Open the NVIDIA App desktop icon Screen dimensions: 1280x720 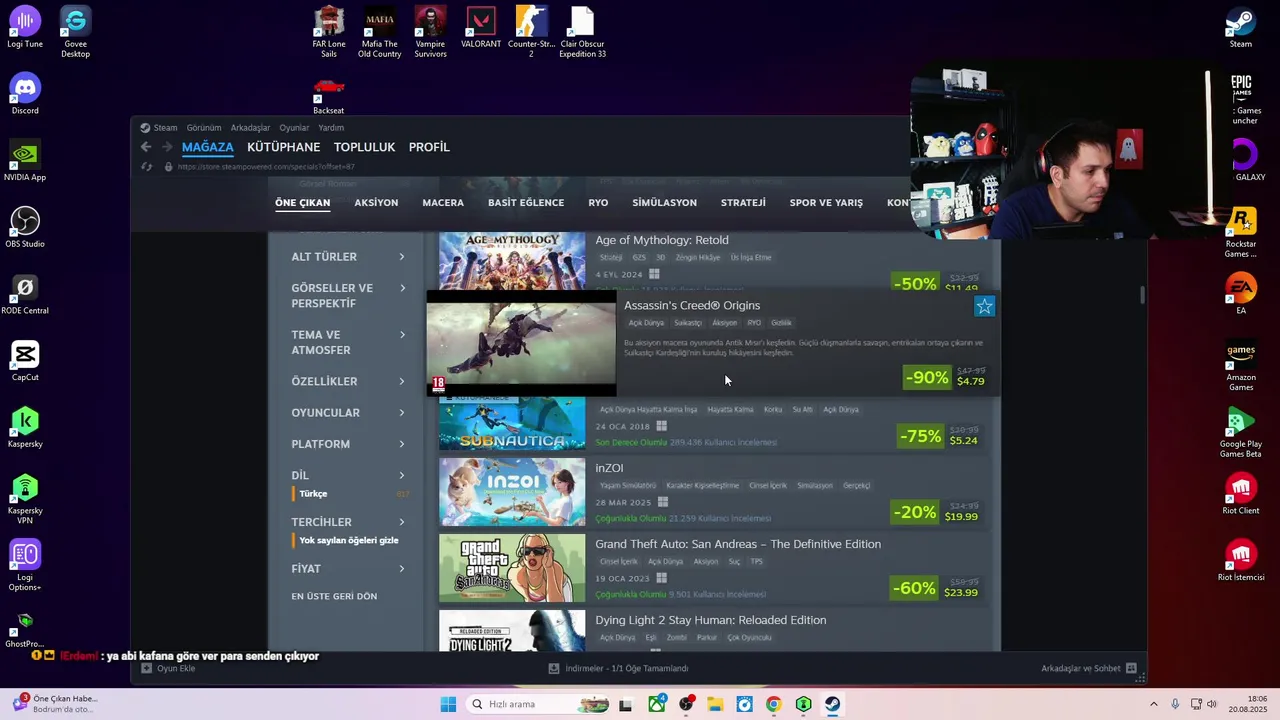(25, 161)
